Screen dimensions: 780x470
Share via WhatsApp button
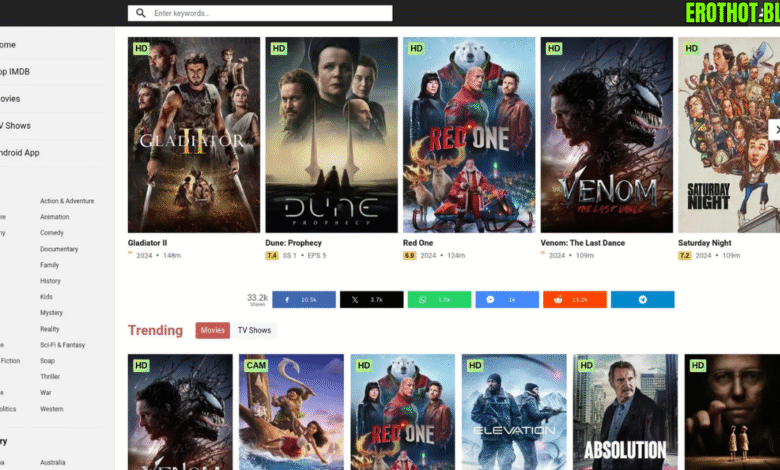tap(439, 299)
